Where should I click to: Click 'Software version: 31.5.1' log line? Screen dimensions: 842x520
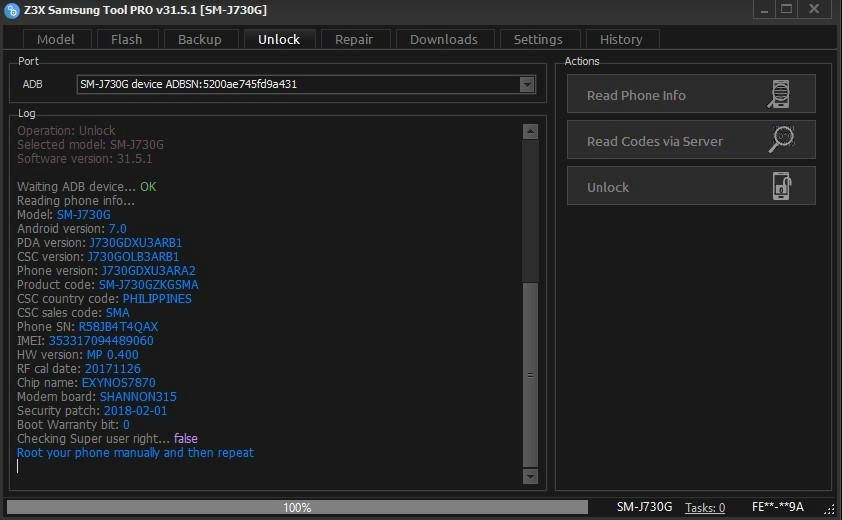coord(84,158)
